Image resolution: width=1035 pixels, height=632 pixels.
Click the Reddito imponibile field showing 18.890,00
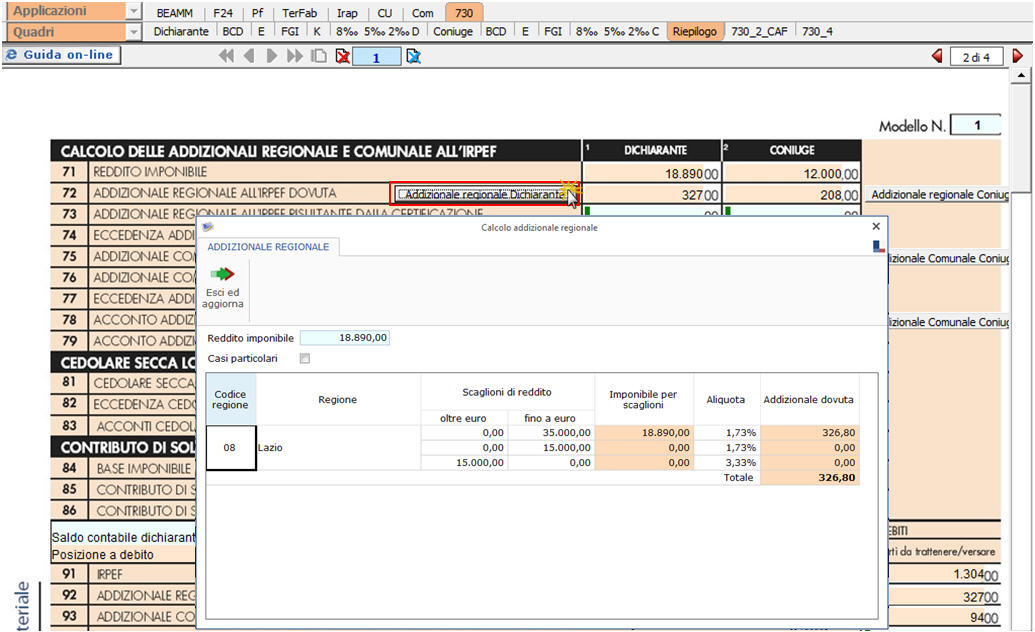point(345,337)
